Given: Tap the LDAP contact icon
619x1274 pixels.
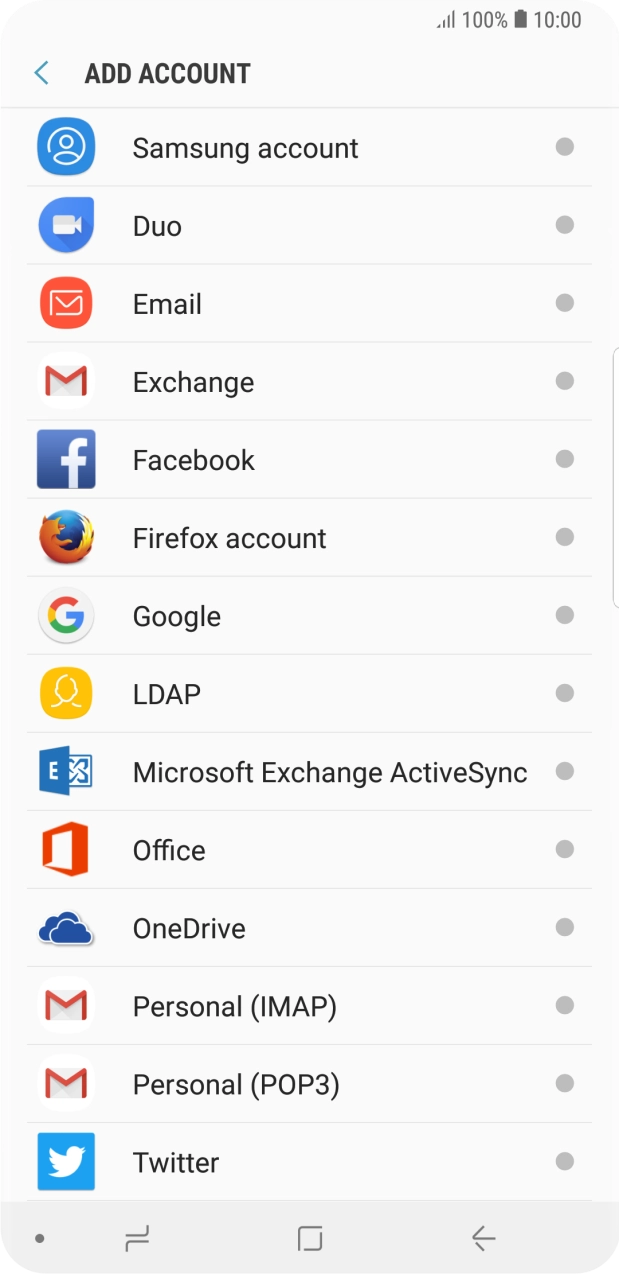Looking at the screenshot, I should pos(66,693).
